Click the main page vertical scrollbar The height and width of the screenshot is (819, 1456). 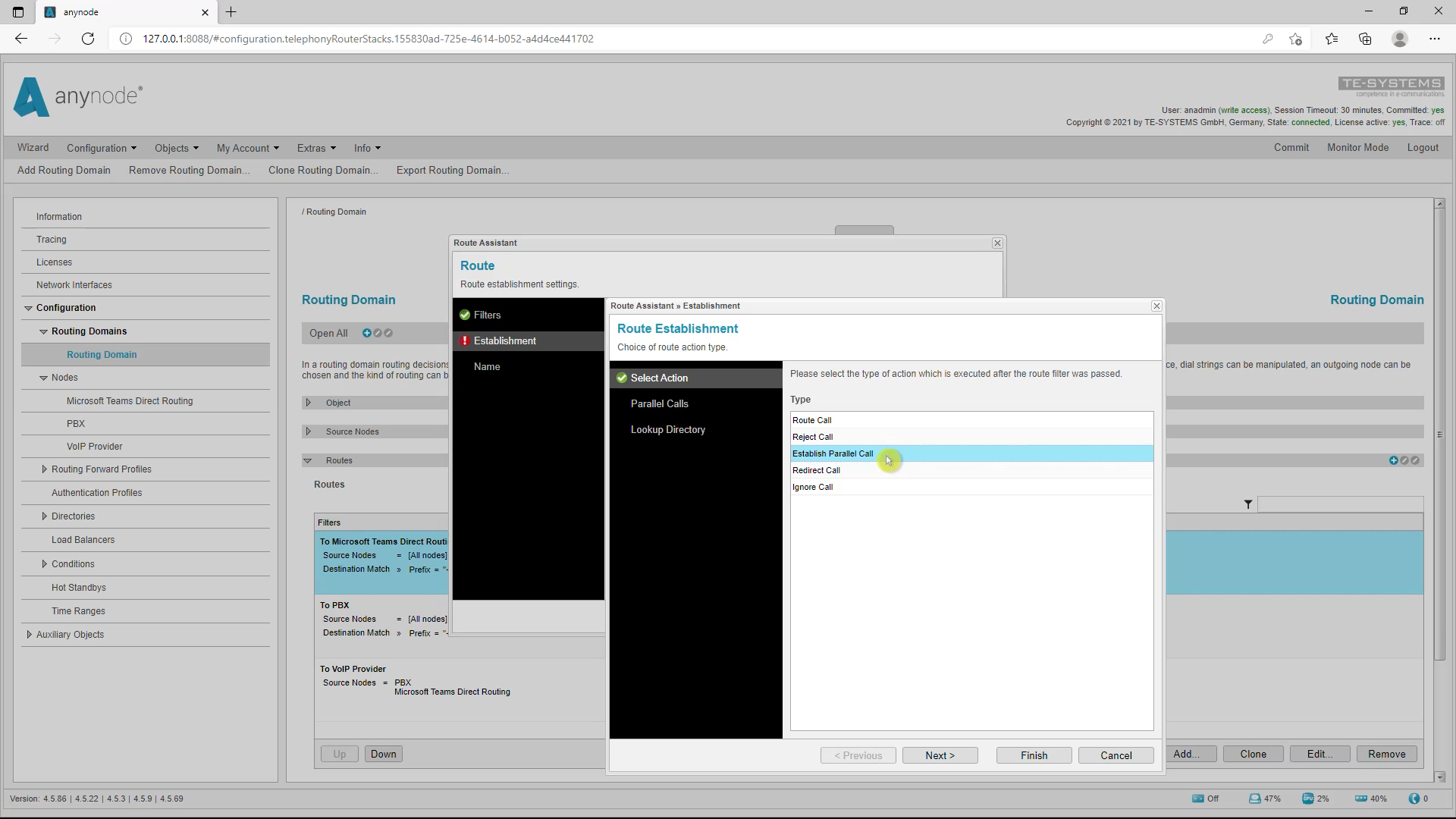point(1439,435)
